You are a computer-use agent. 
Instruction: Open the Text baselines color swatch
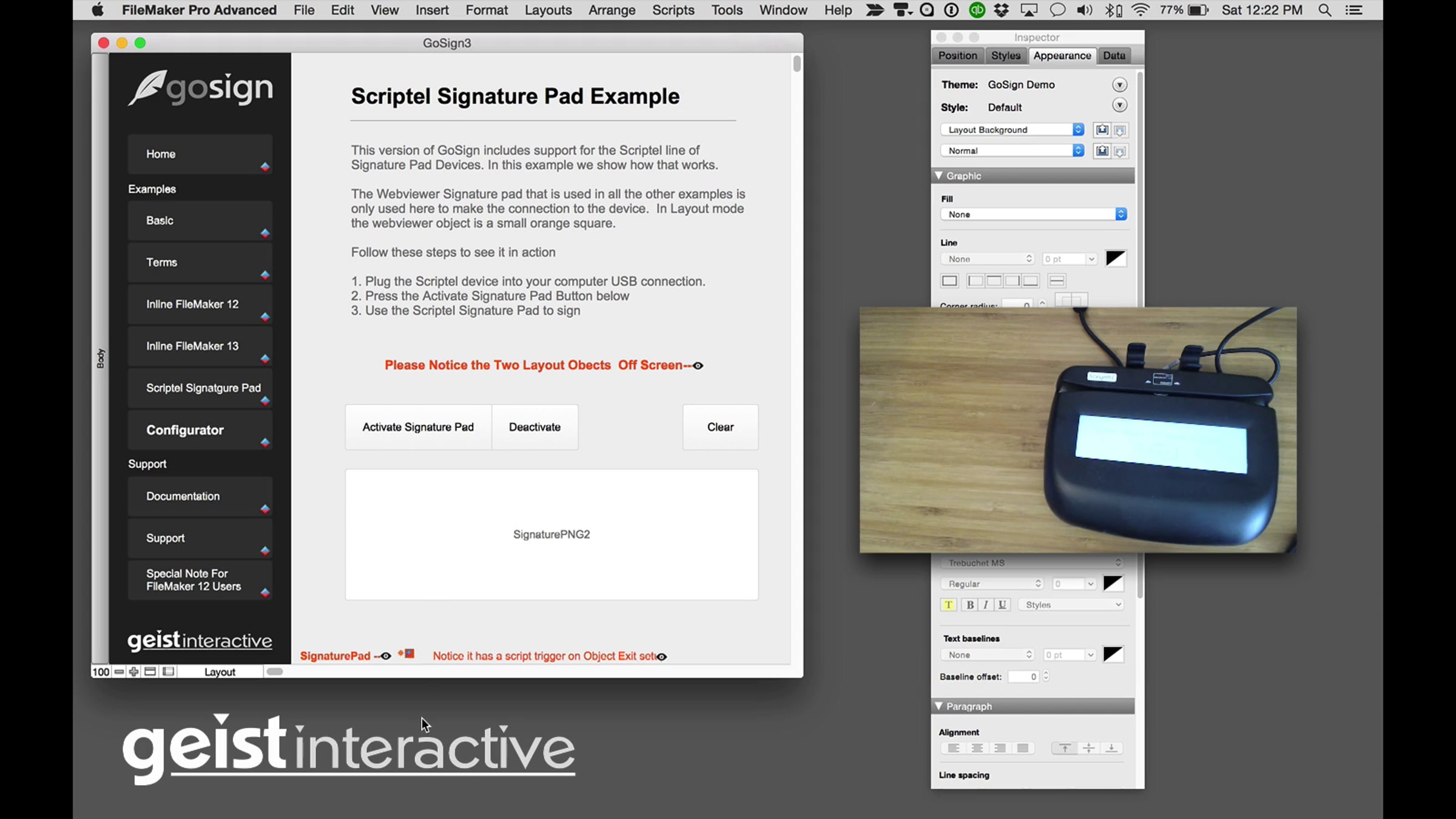1113,655
